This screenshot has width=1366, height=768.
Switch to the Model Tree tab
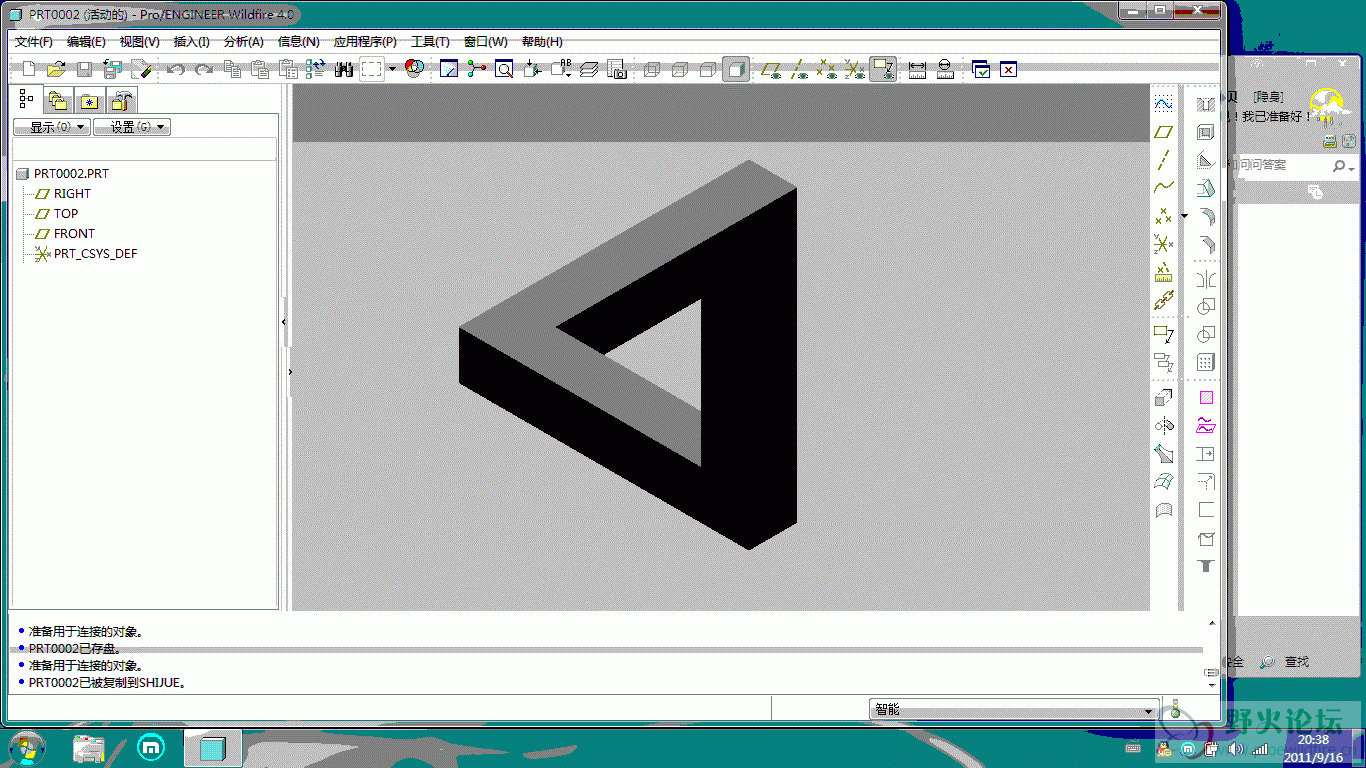(26, 99)
